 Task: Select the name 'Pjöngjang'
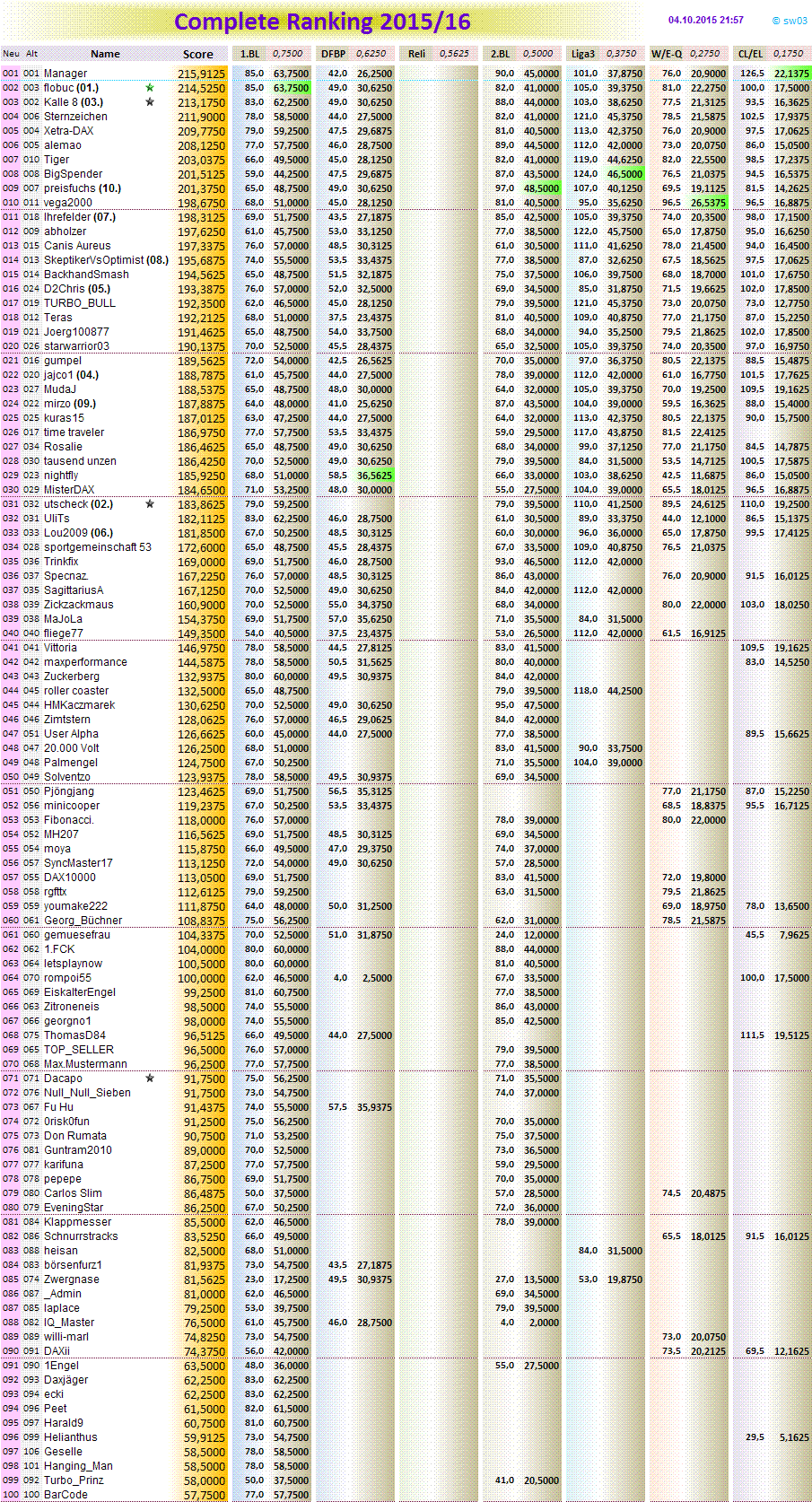pyautogui.click(x=69, y=791)
